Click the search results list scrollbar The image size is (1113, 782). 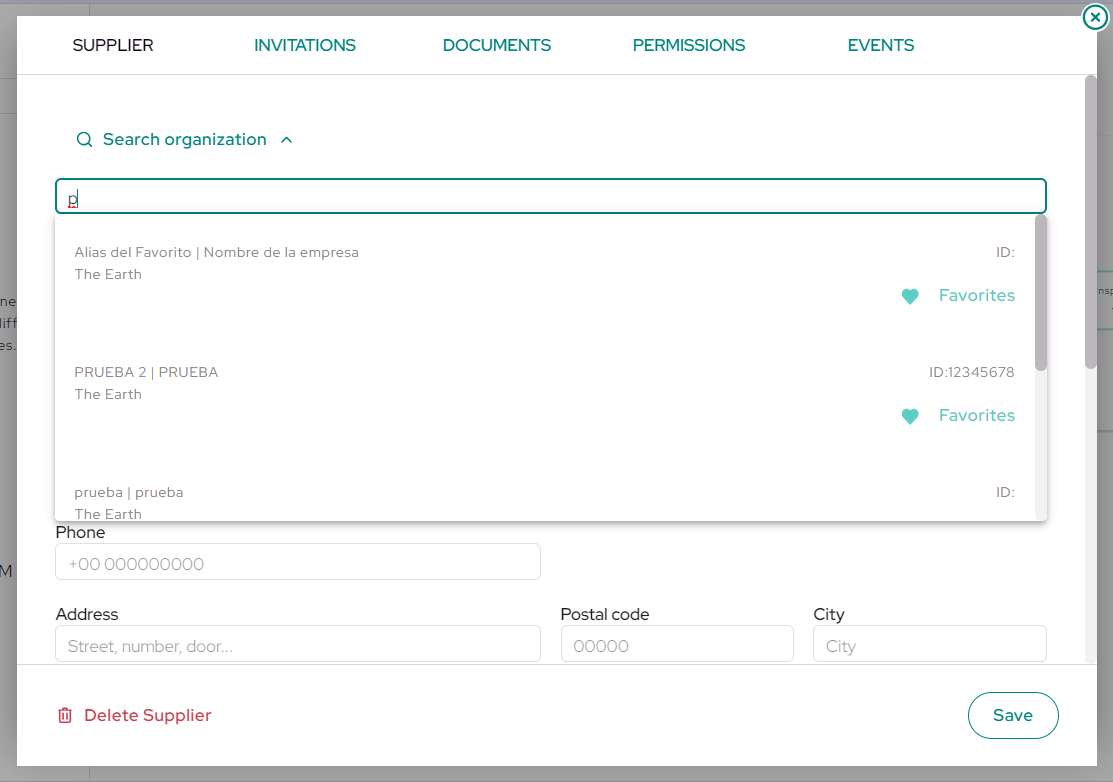(1041, 292)
